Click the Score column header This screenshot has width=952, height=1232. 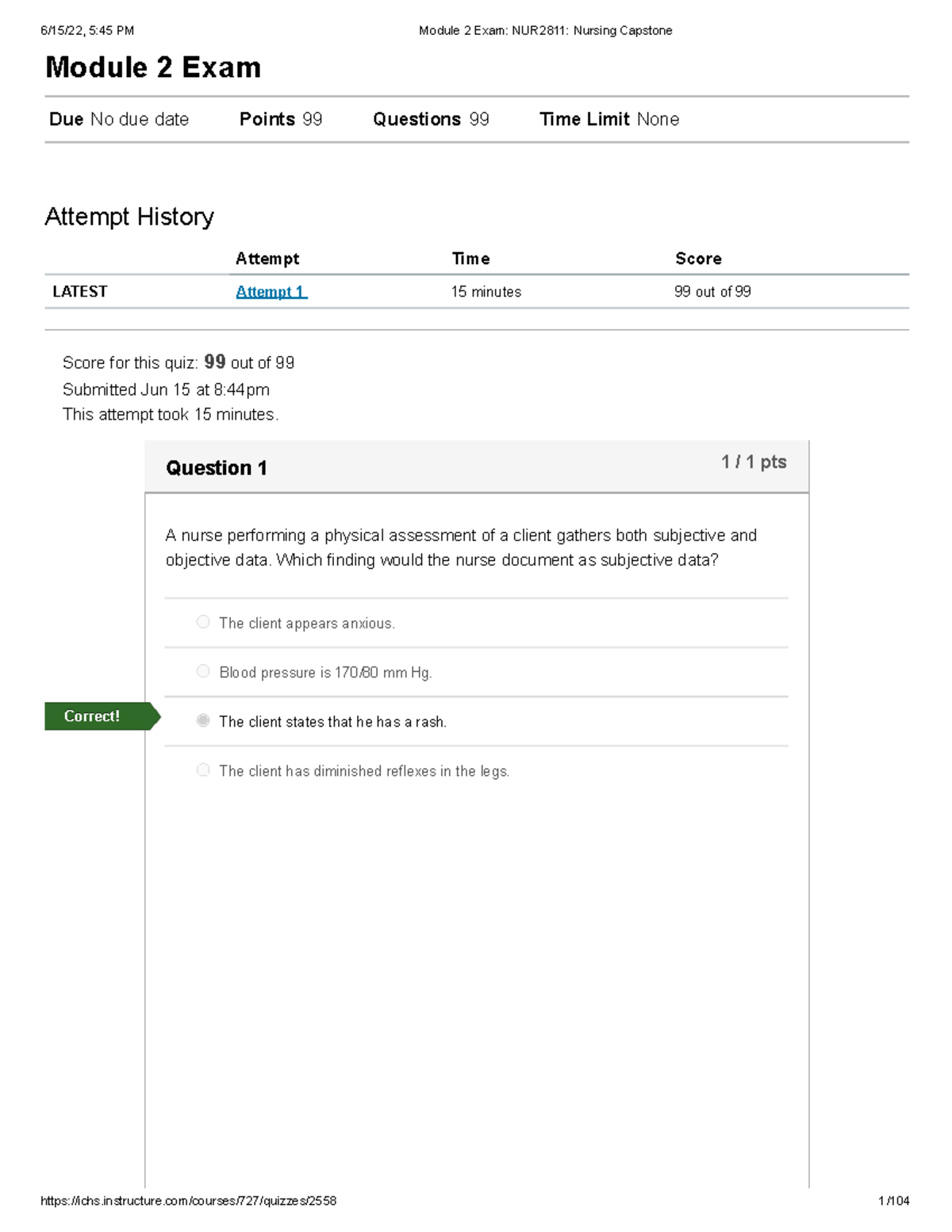click(698, 259)
